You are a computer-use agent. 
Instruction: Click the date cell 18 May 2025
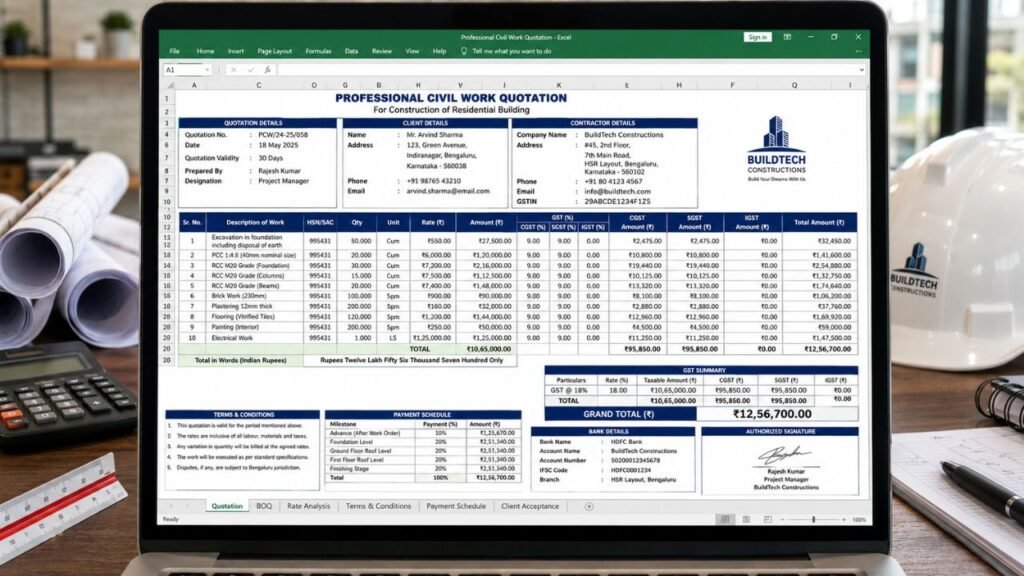(x=278, y=145)
